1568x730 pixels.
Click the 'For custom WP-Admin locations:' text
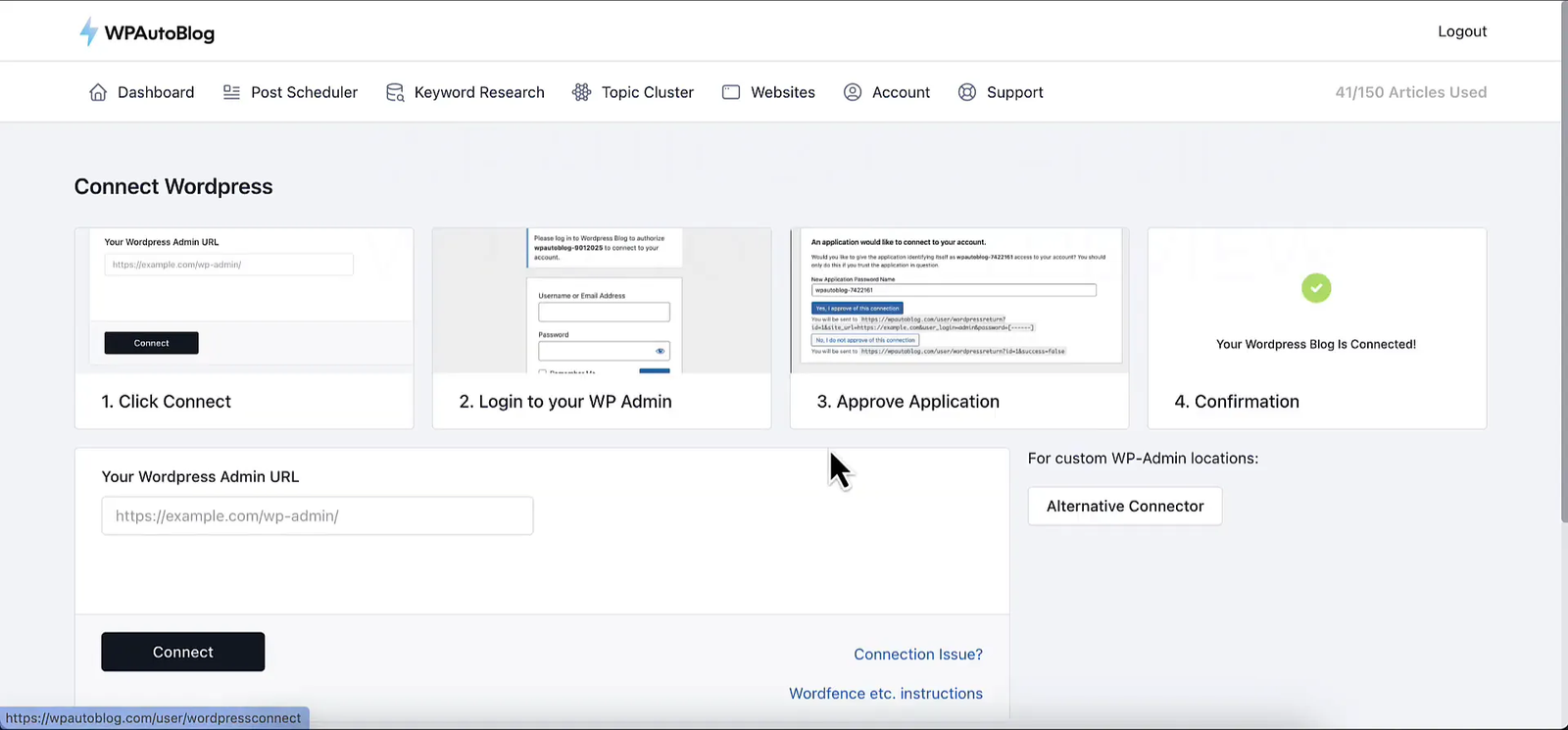coord(1143,458)
